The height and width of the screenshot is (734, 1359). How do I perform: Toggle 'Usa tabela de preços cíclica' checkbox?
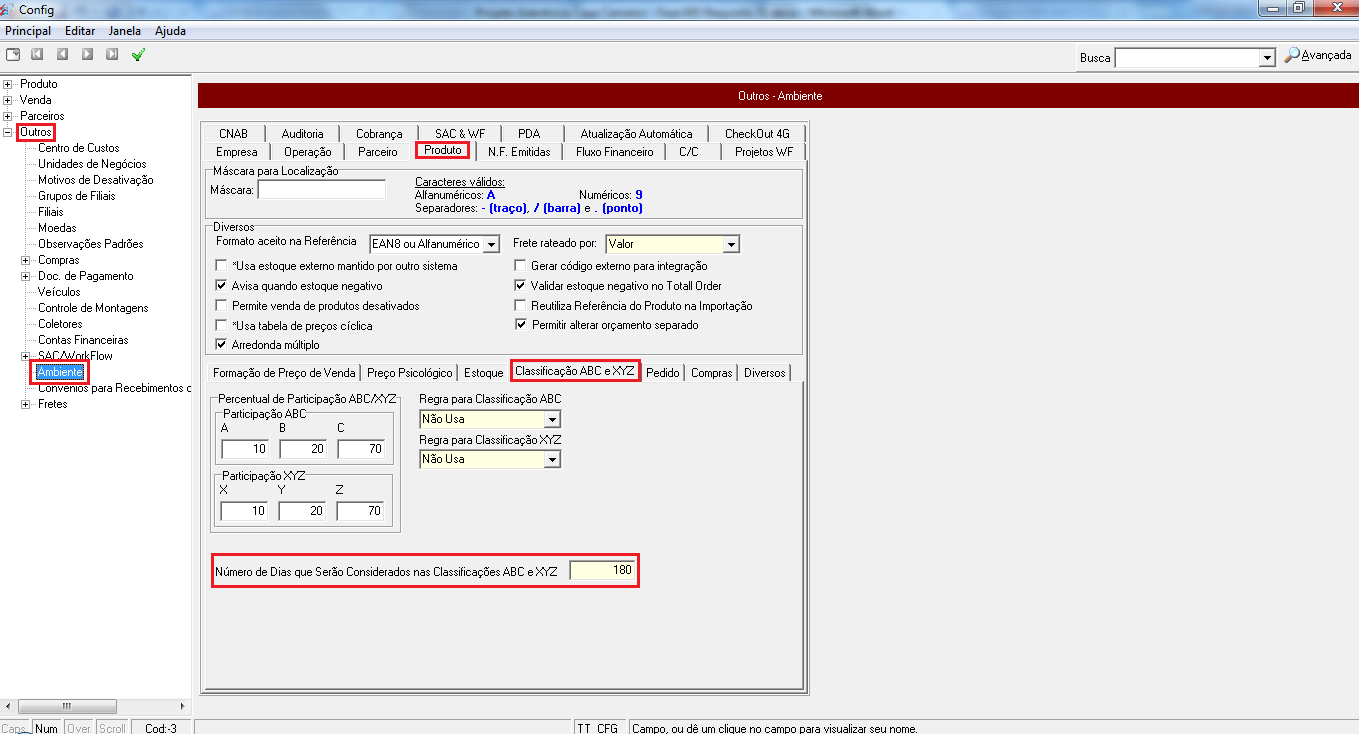(x=221, y=326)
